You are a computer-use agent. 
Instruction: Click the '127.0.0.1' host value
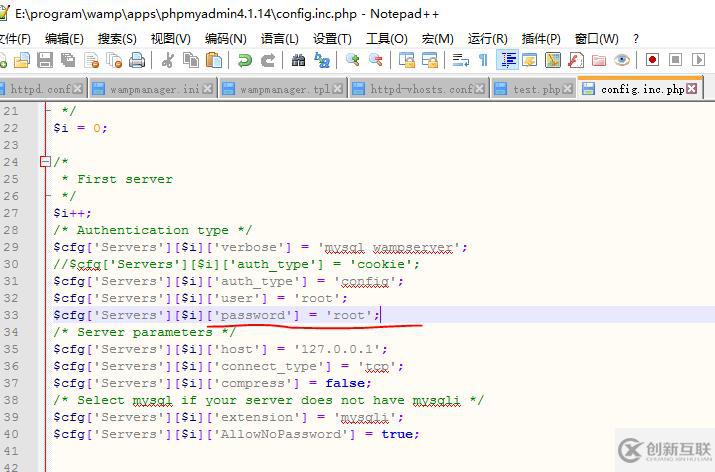click(x=337, y=349)
